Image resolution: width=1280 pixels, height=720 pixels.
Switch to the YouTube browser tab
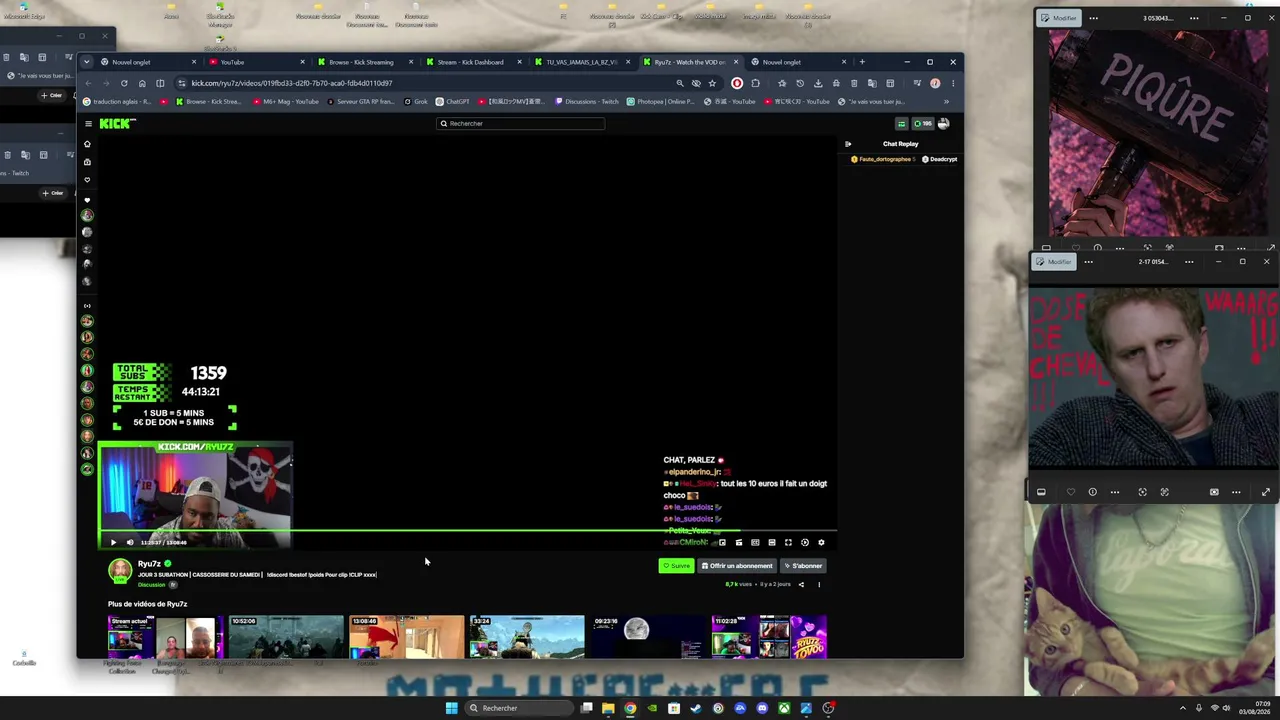[256, 62]
